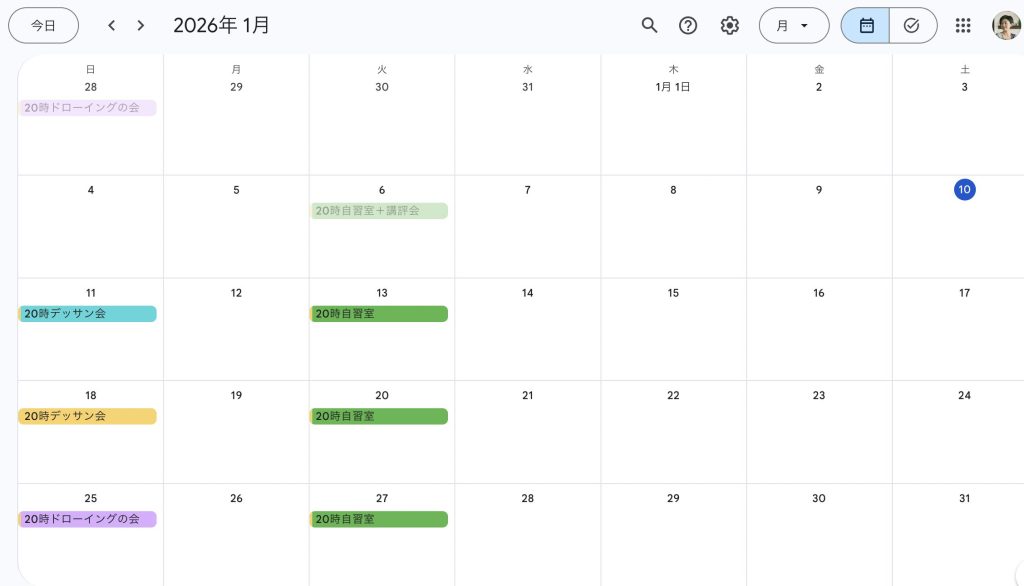Open the account profile picture
This screenshot has height=586, width=1024.
pyautogui.click(x=1005, y=25)
